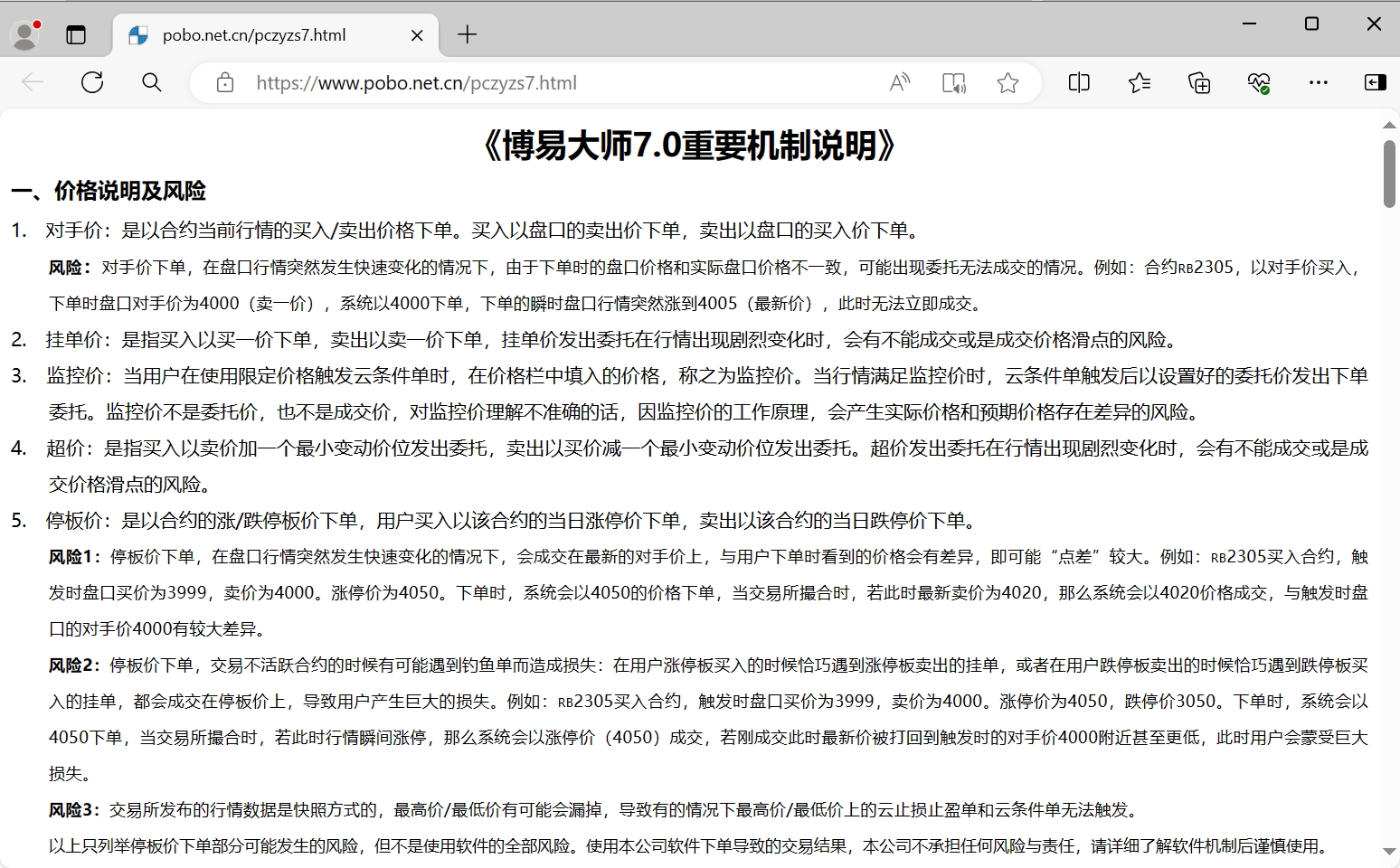Click heading 一、价格说明及风险
Viewport: 1400px width, 868px height.
tap(109, 191)
